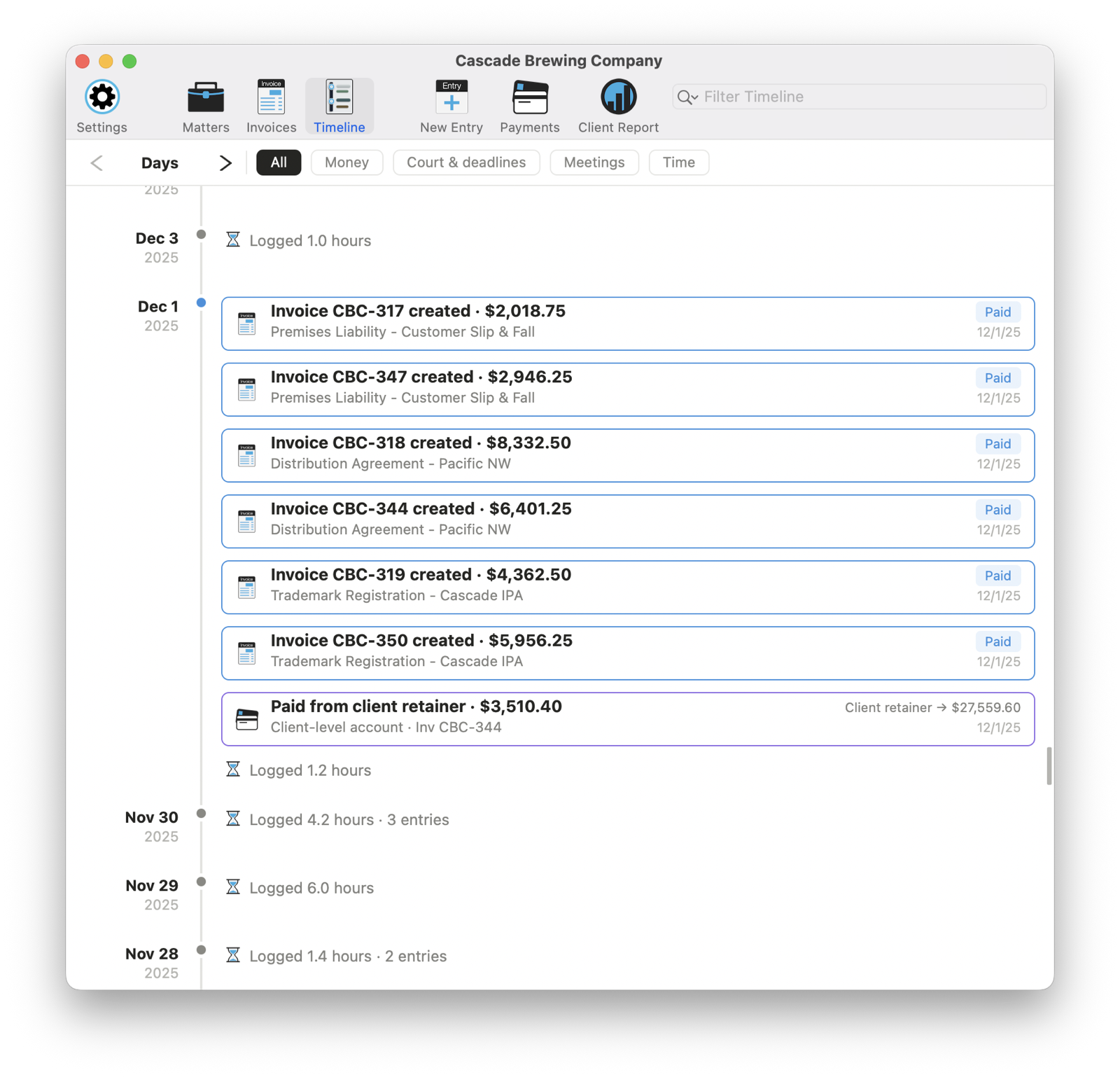
Task: Click the invoice icon for CBC-350
Action: tap(247, 653)
